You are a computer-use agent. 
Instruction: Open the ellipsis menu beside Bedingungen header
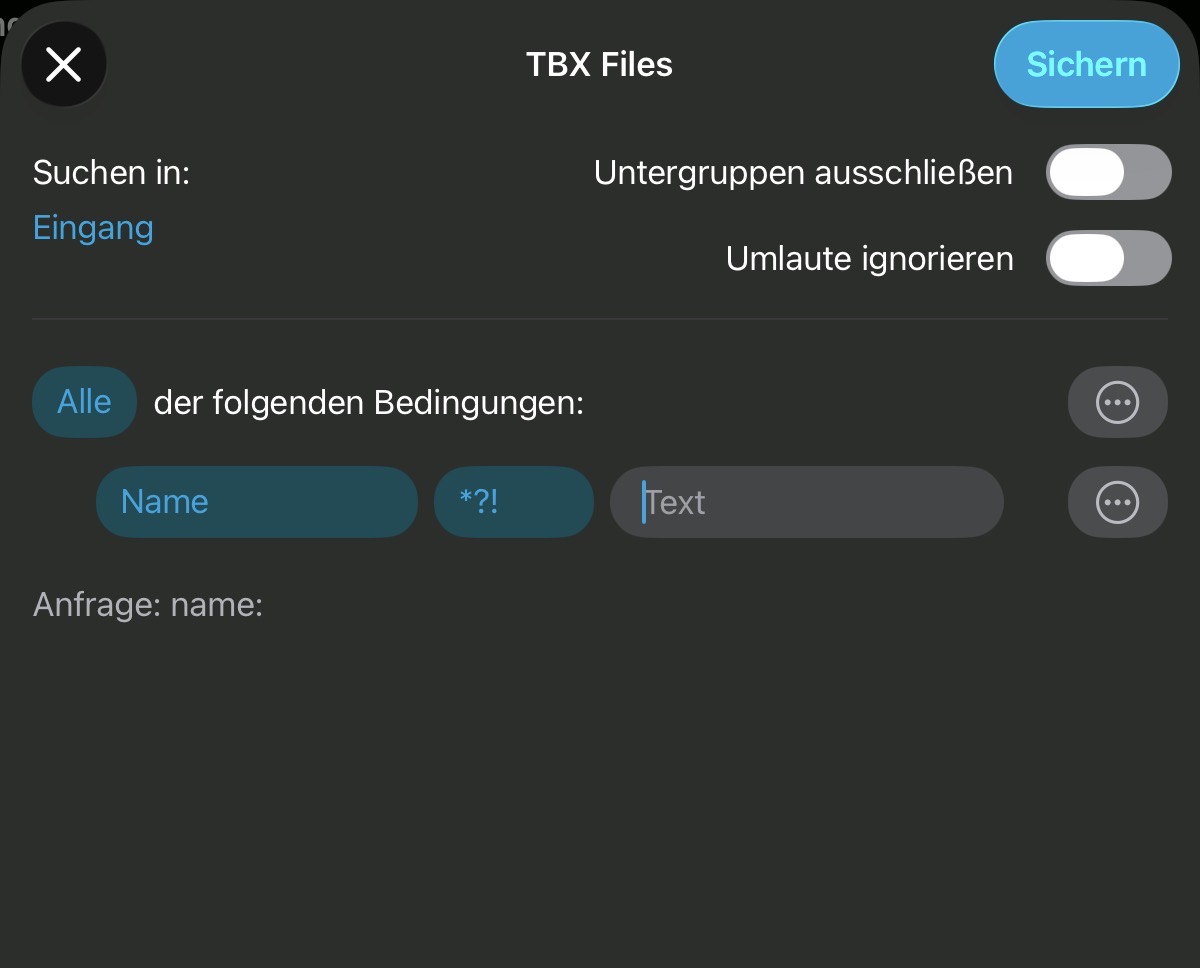(x=1117, y=402)
